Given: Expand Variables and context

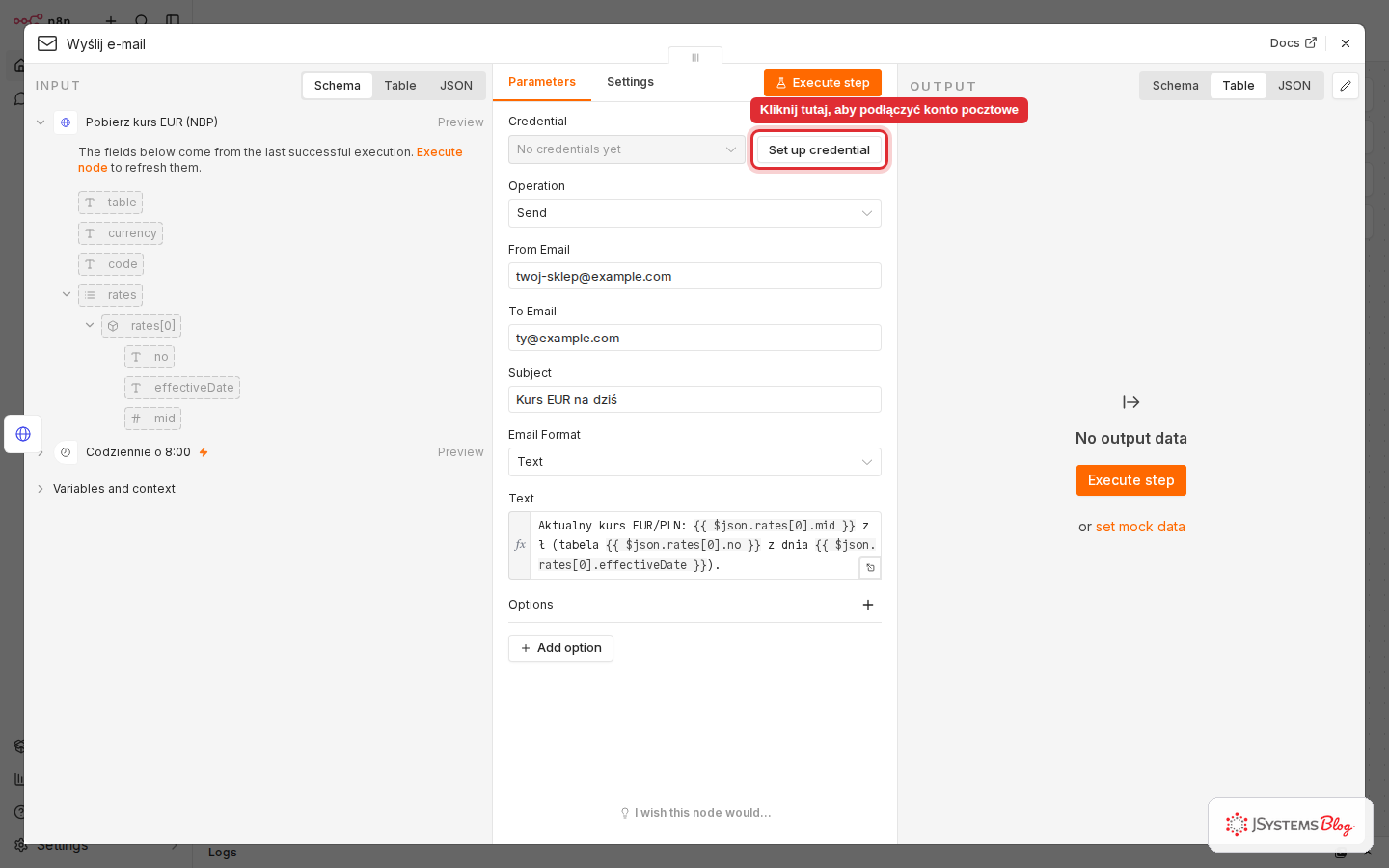Looking at the screenshot, I should [x=41, y=489].
